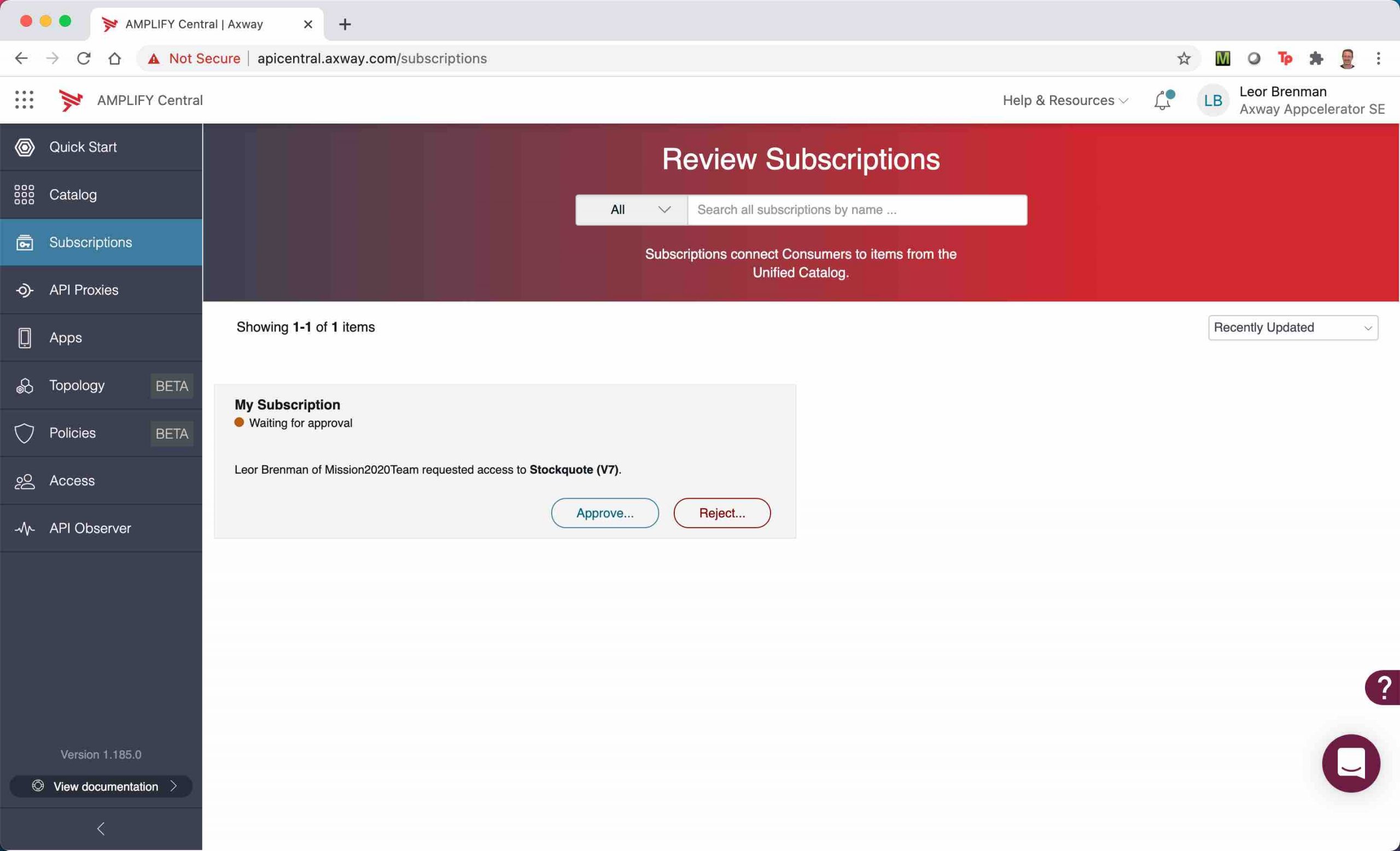
Task: Click AMPLIFY Central header title
Action: tap(150, 101)
